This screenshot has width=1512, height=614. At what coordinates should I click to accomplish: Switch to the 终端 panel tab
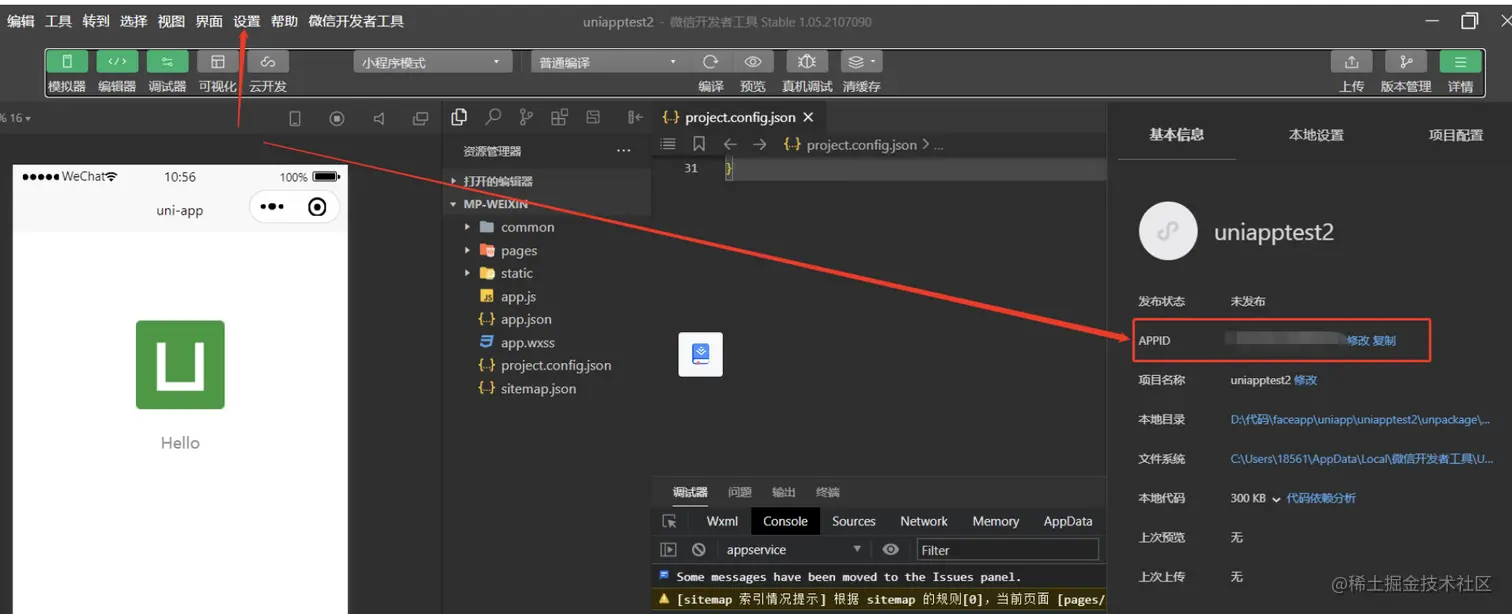point(828,492)
